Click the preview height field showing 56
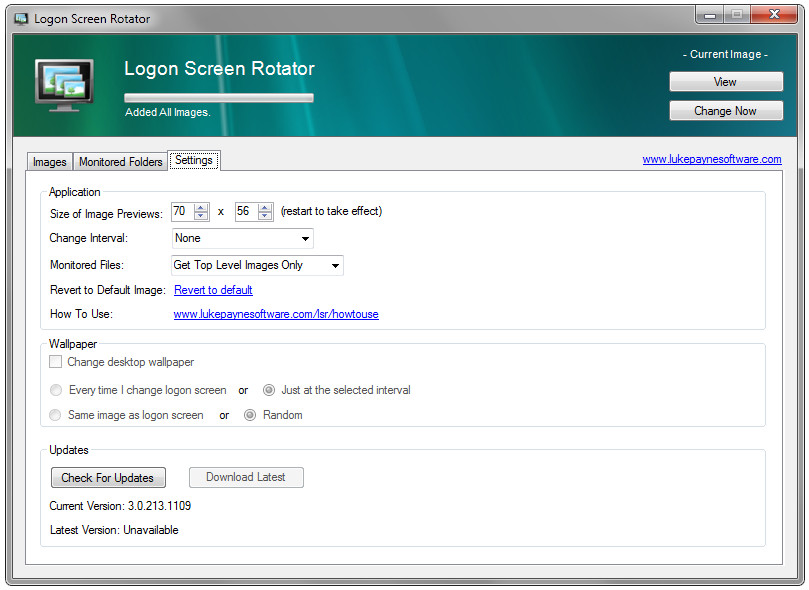The width and height of the screenshot is (809, 590). pos(247,211)
